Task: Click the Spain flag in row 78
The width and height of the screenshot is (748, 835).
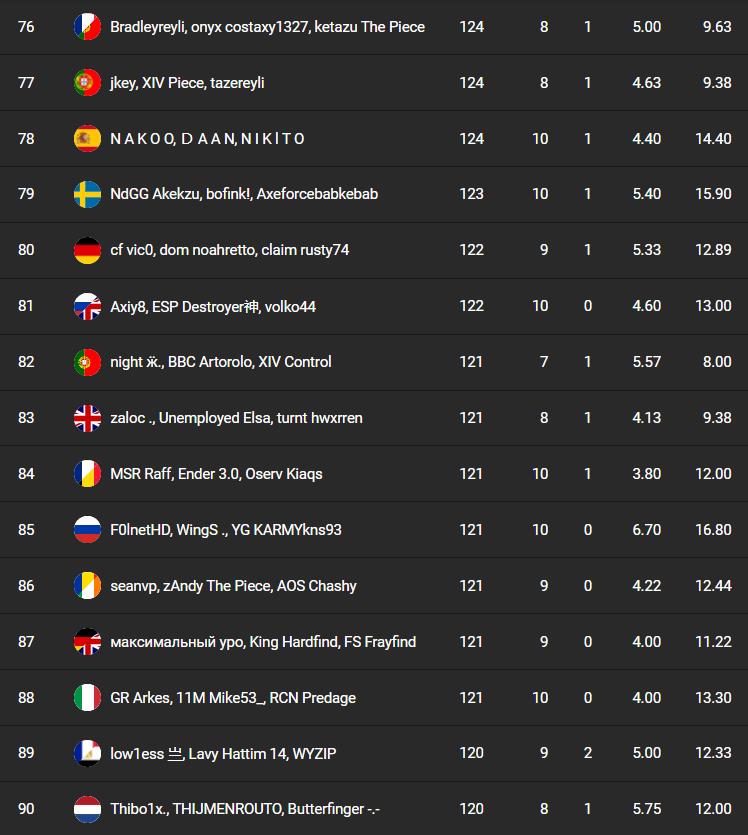Action: click(x=88, y=139)
